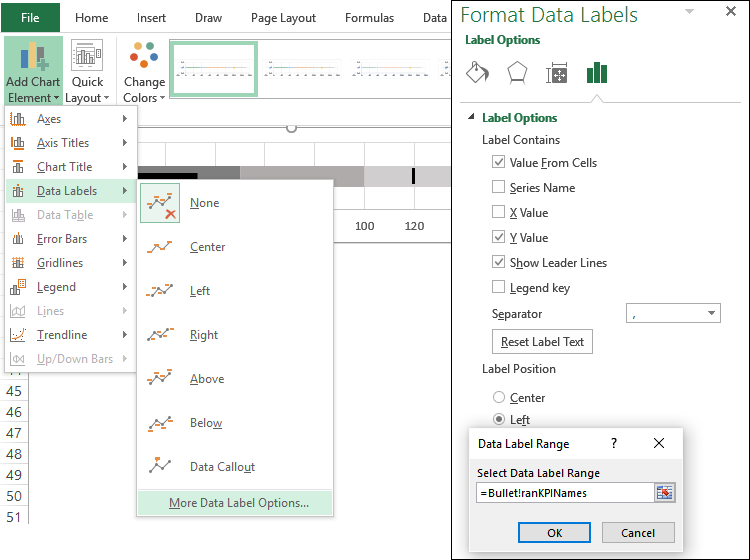Click the Cancel button

(638, 532)
